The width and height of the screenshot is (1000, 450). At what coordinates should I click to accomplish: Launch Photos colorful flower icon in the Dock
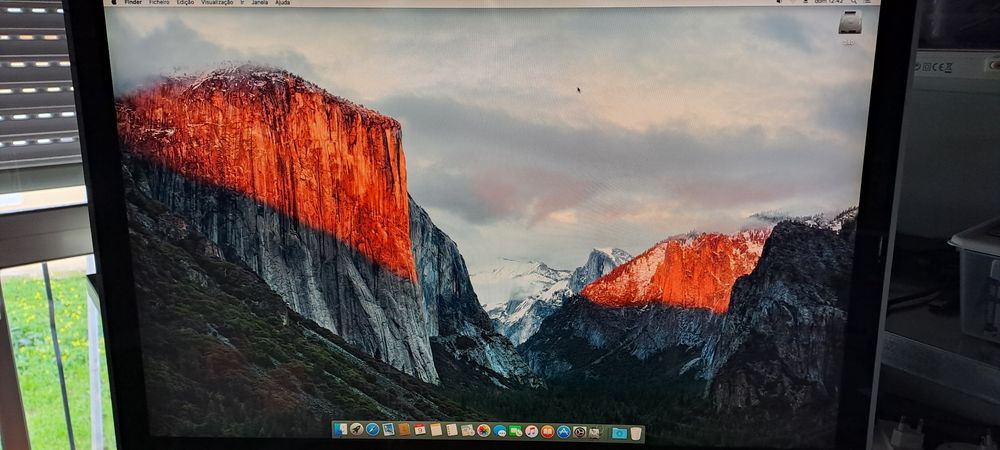click(x=483, y=430)
